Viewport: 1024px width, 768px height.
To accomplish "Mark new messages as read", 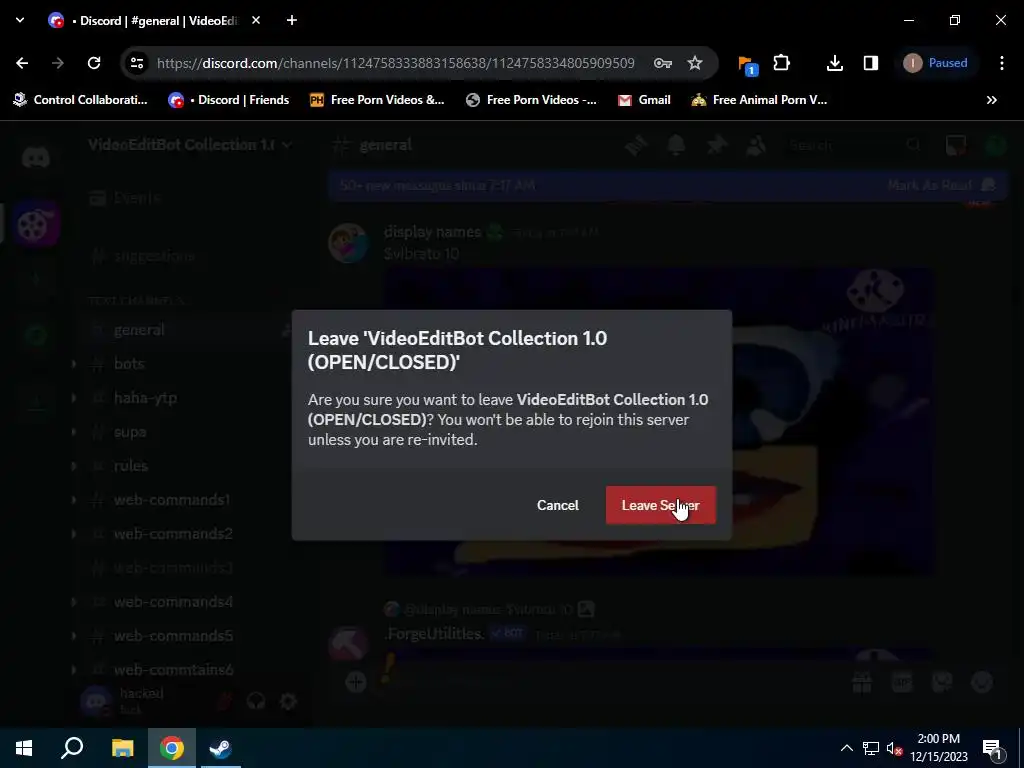I will pos(940,185).
